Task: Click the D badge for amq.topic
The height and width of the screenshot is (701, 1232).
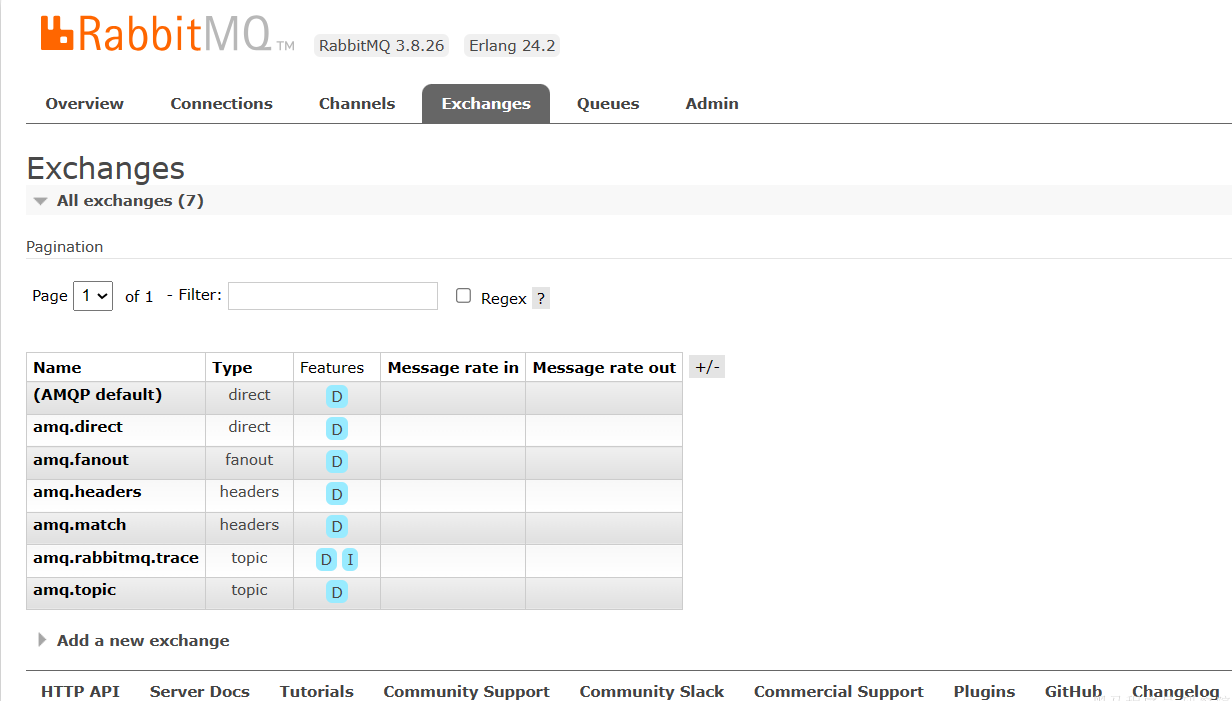Action: click(337, 593)
